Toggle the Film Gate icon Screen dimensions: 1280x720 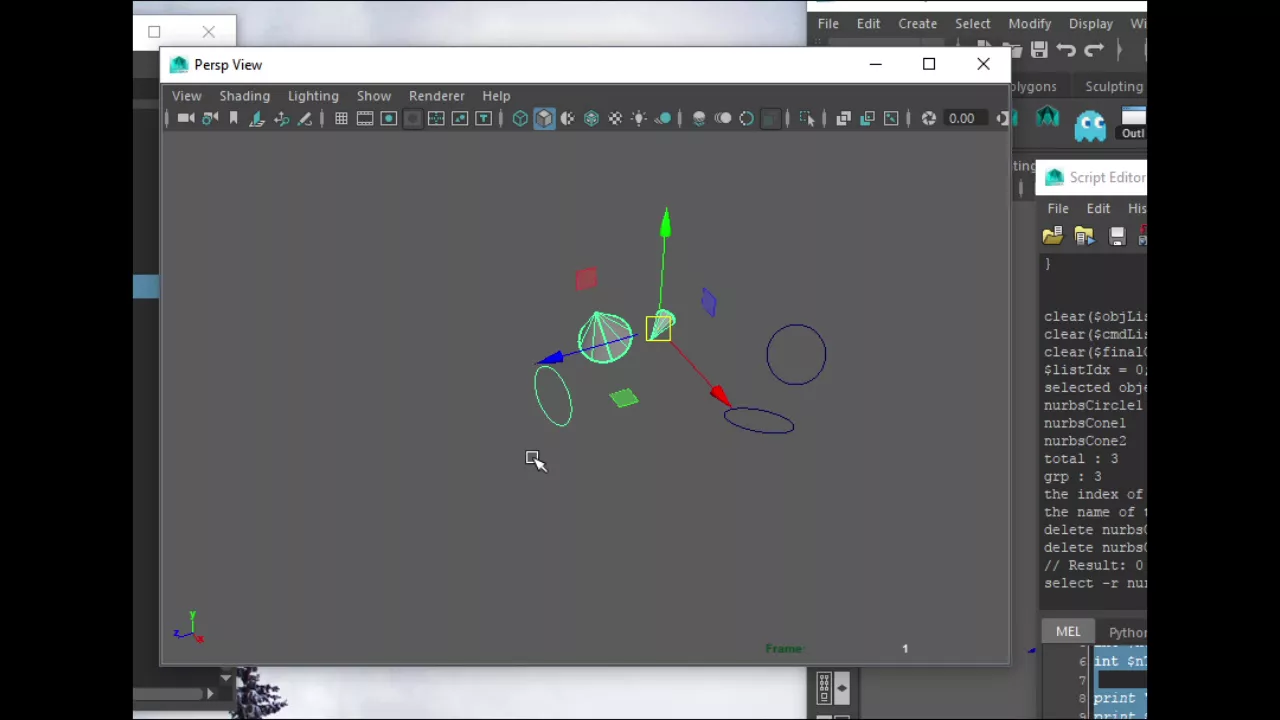point(365,119)
